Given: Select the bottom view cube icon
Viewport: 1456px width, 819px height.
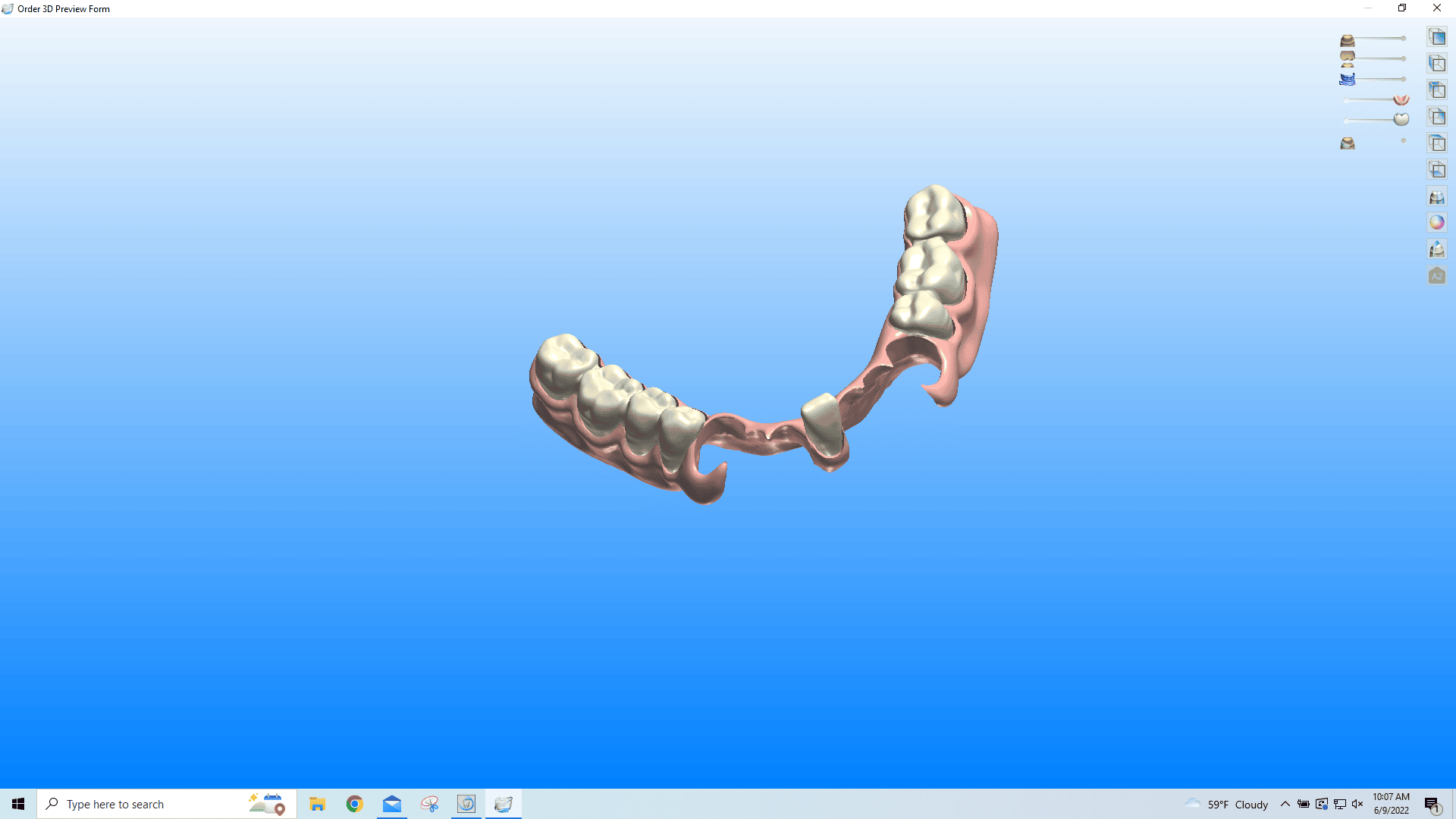Looking at the screenshot, I should pyautogui.click(x=1437, y=169).
